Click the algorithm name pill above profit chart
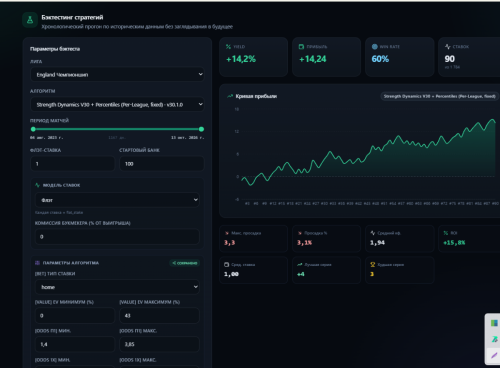This screenshot has height=368, width=500. 440,96
